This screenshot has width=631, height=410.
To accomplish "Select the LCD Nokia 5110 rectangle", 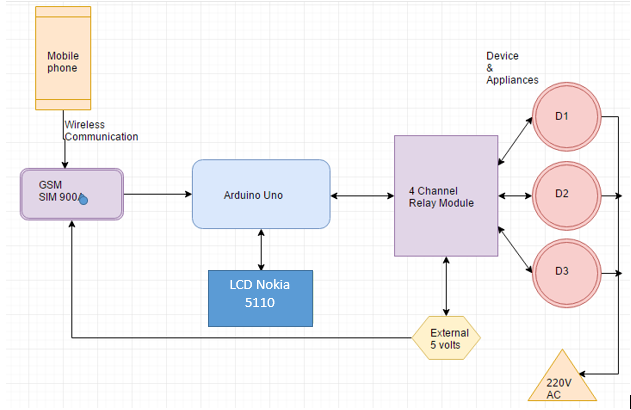I will click(x=260, y=298).
